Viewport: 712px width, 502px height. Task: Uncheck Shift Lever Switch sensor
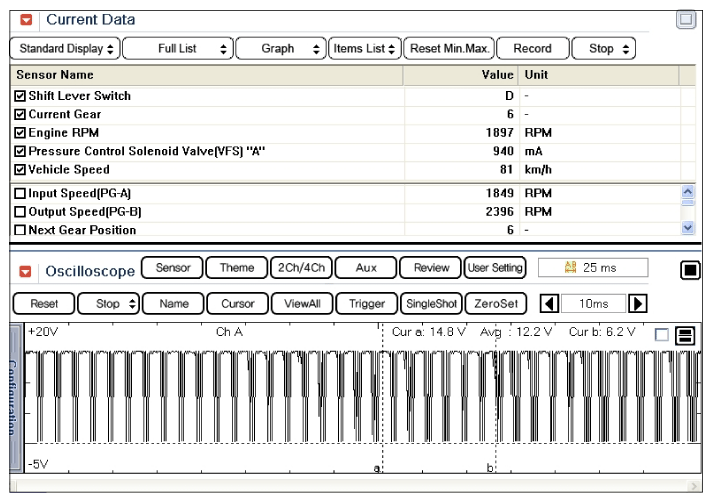click(x=20, y=96)
